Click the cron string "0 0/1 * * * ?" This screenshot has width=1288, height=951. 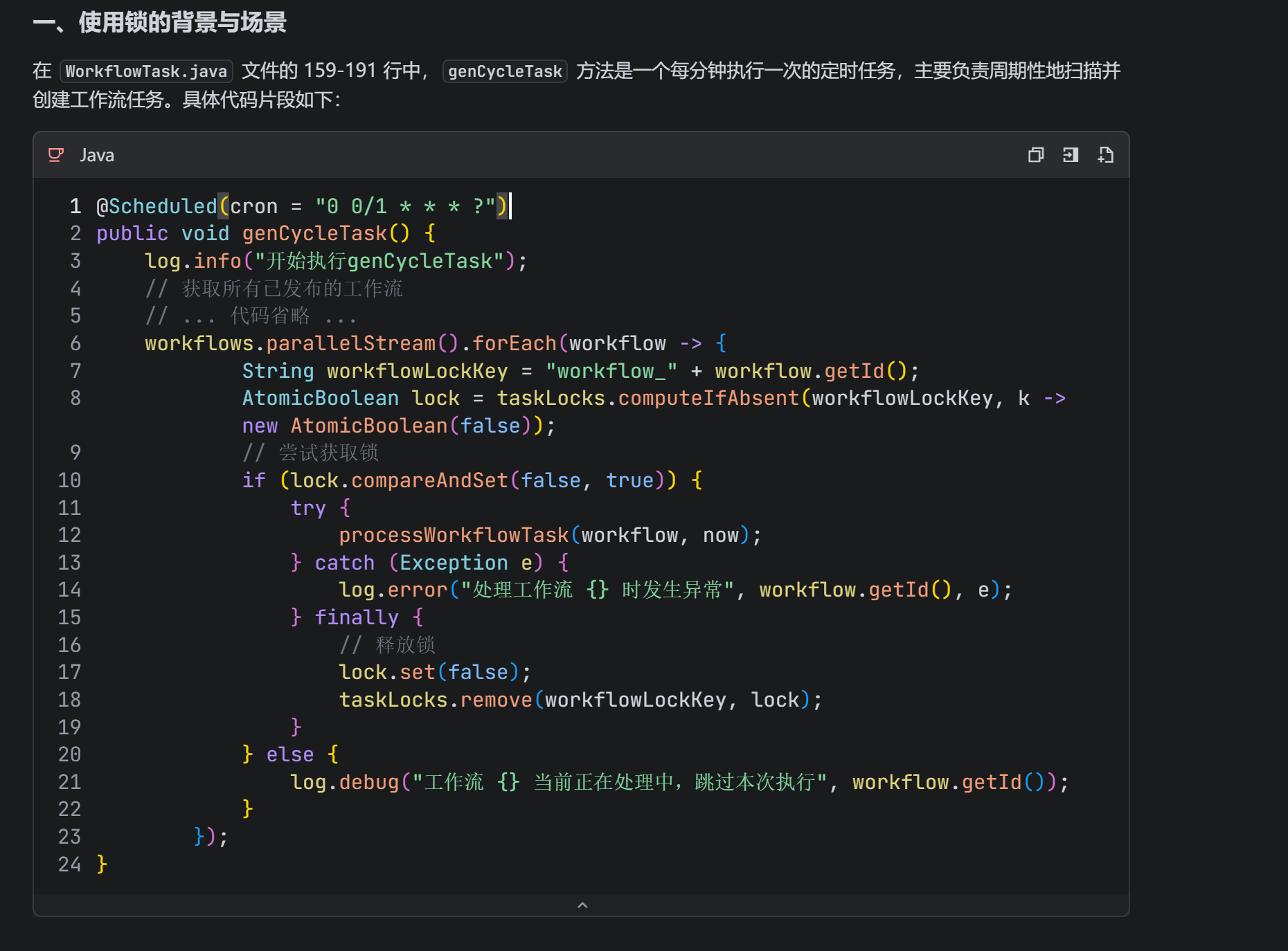tap(406, 206)
